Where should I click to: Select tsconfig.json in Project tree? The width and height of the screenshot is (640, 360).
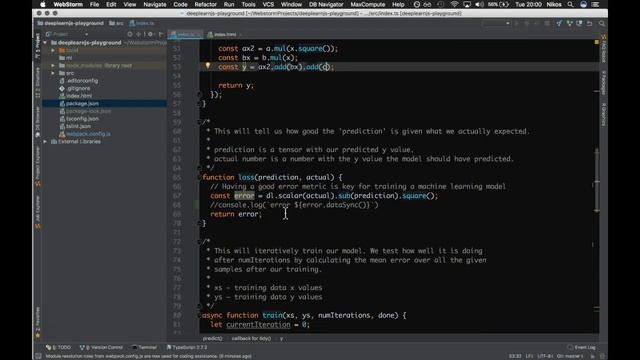[x=79, y=119]
